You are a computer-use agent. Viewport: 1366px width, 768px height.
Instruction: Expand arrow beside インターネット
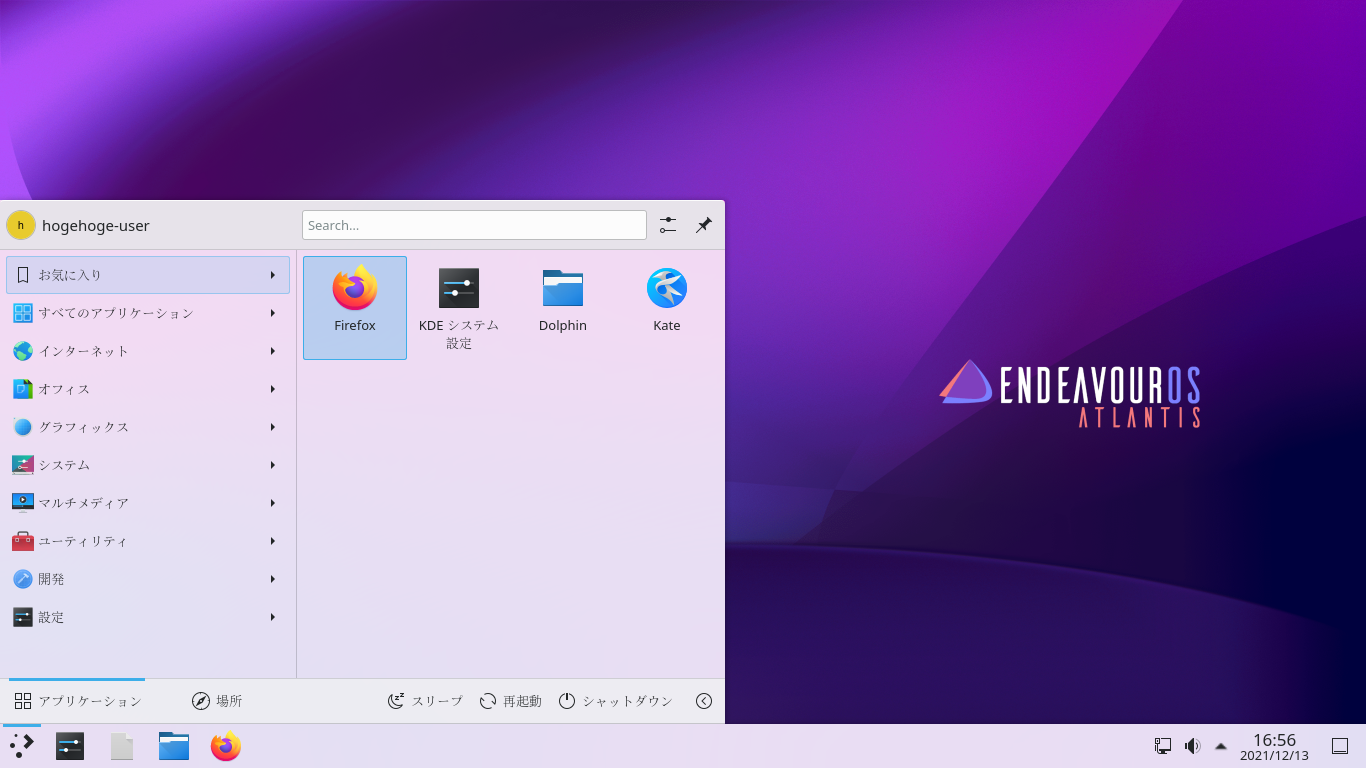point(273,351)
